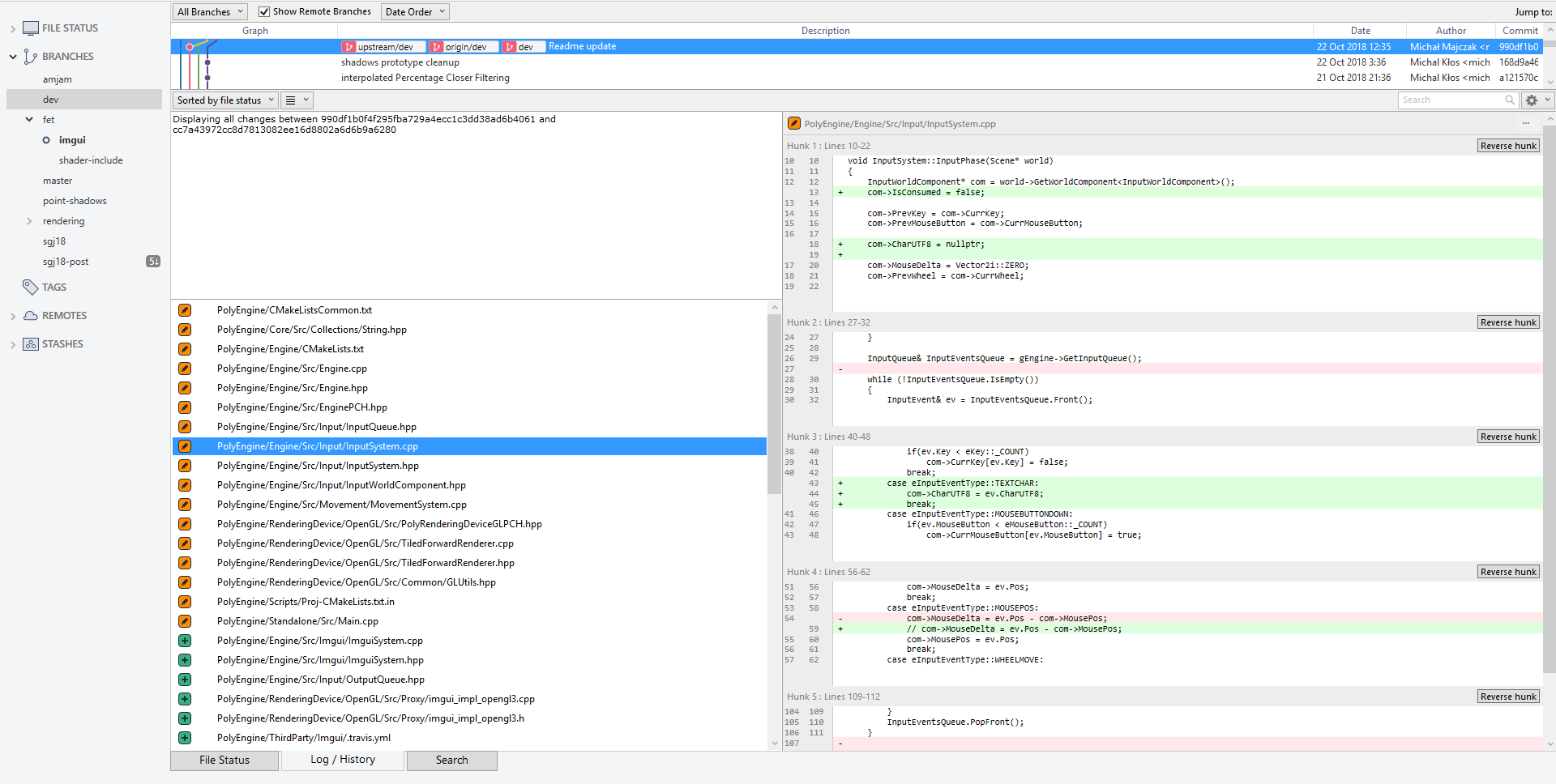Reverse hunk 2 lines 27-32
The width and height of the screenshot is (1556, 784).
tap(1508, 323)
